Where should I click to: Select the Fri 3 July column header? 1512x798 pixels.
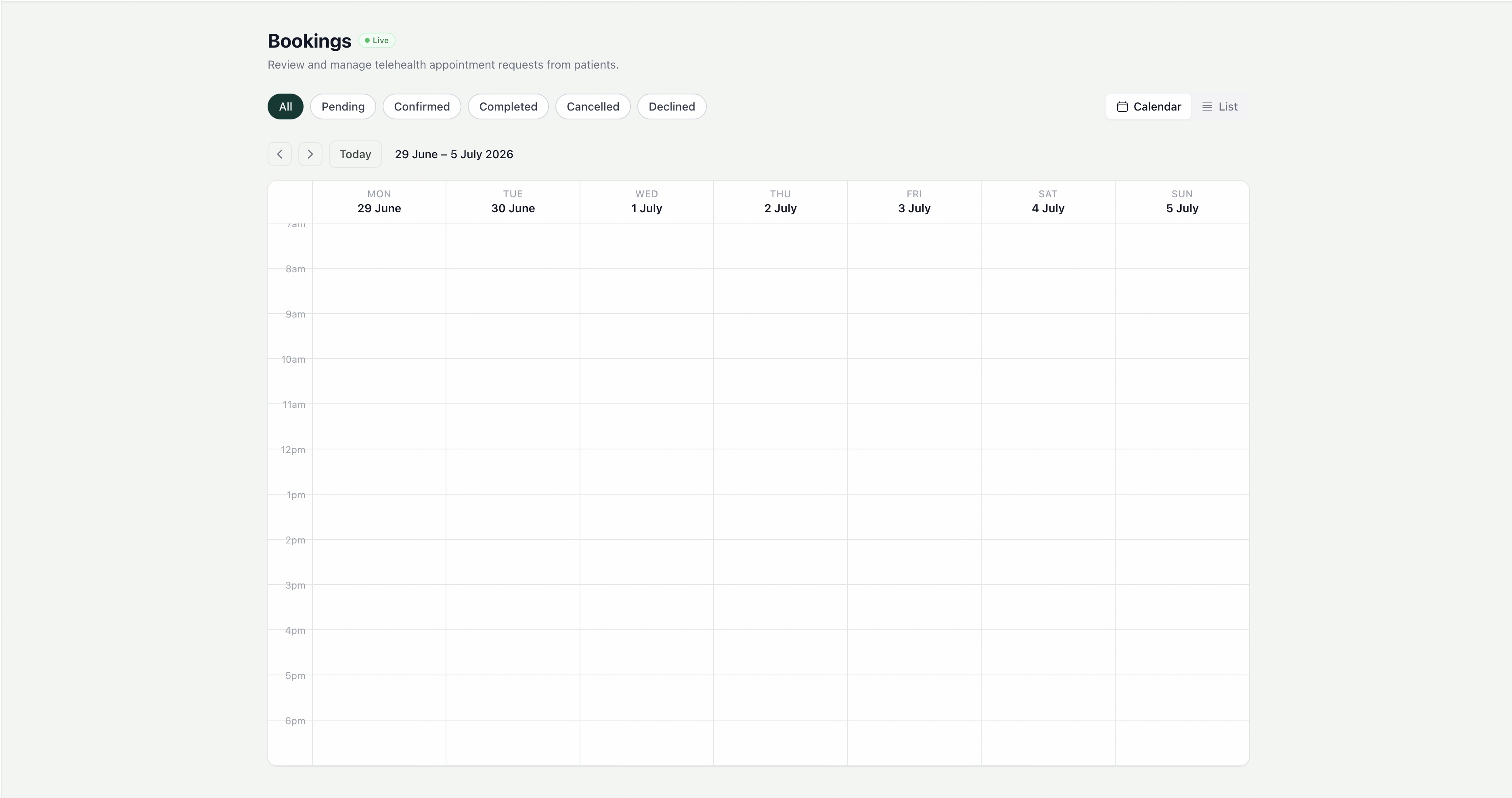tap(915, 202)
